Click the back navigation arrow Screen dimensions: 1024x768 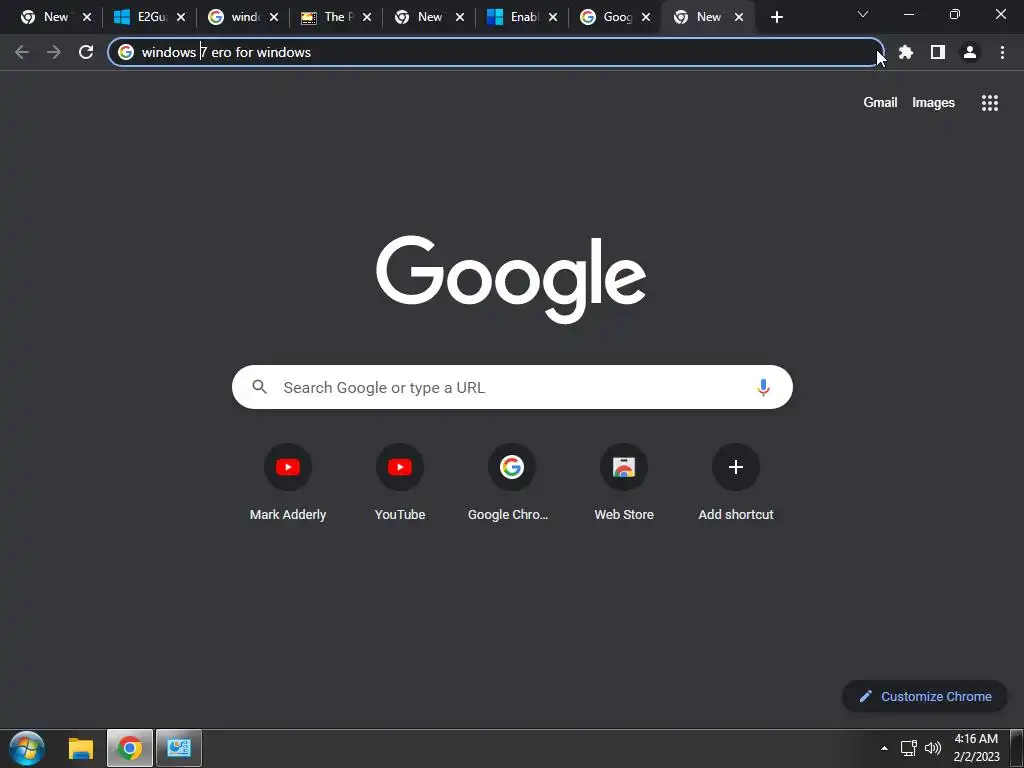click(22, 52)
